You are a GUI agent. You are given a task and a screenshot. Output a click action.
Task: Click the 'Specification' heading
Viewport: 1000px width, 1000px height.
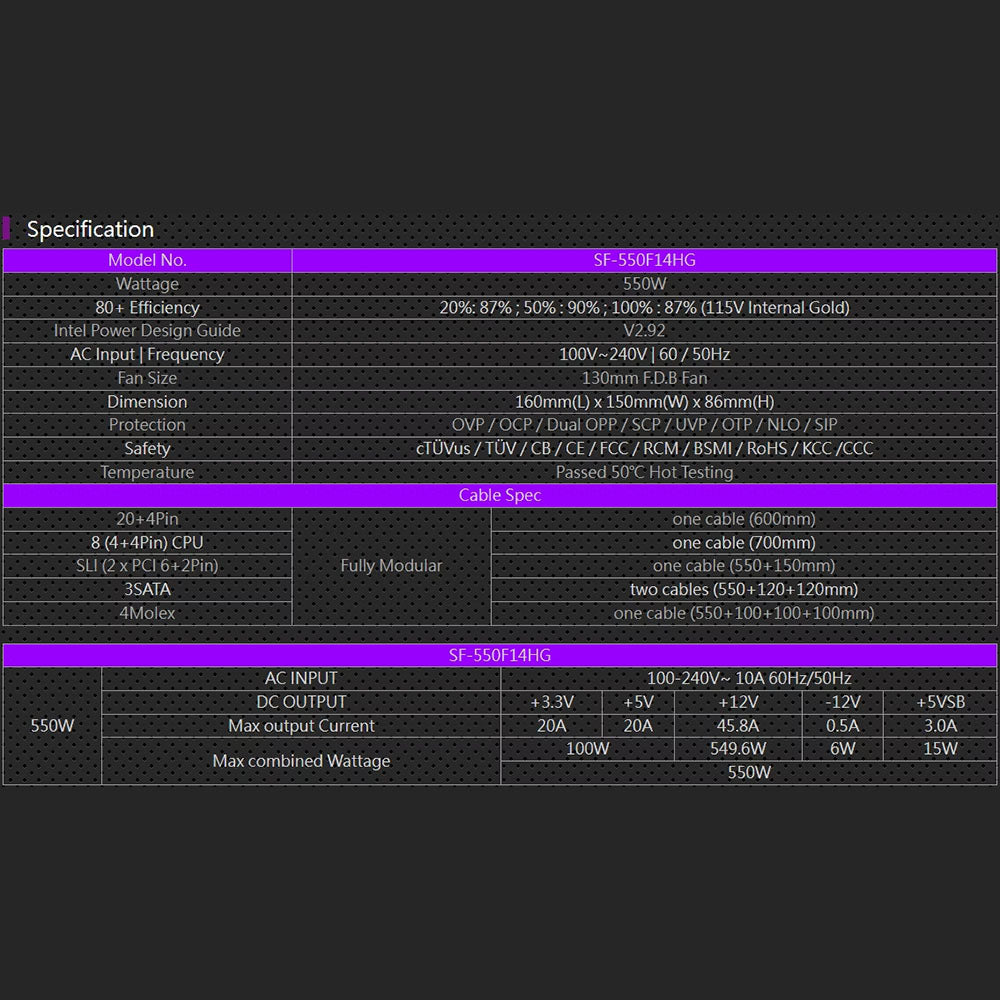[90, 229]
